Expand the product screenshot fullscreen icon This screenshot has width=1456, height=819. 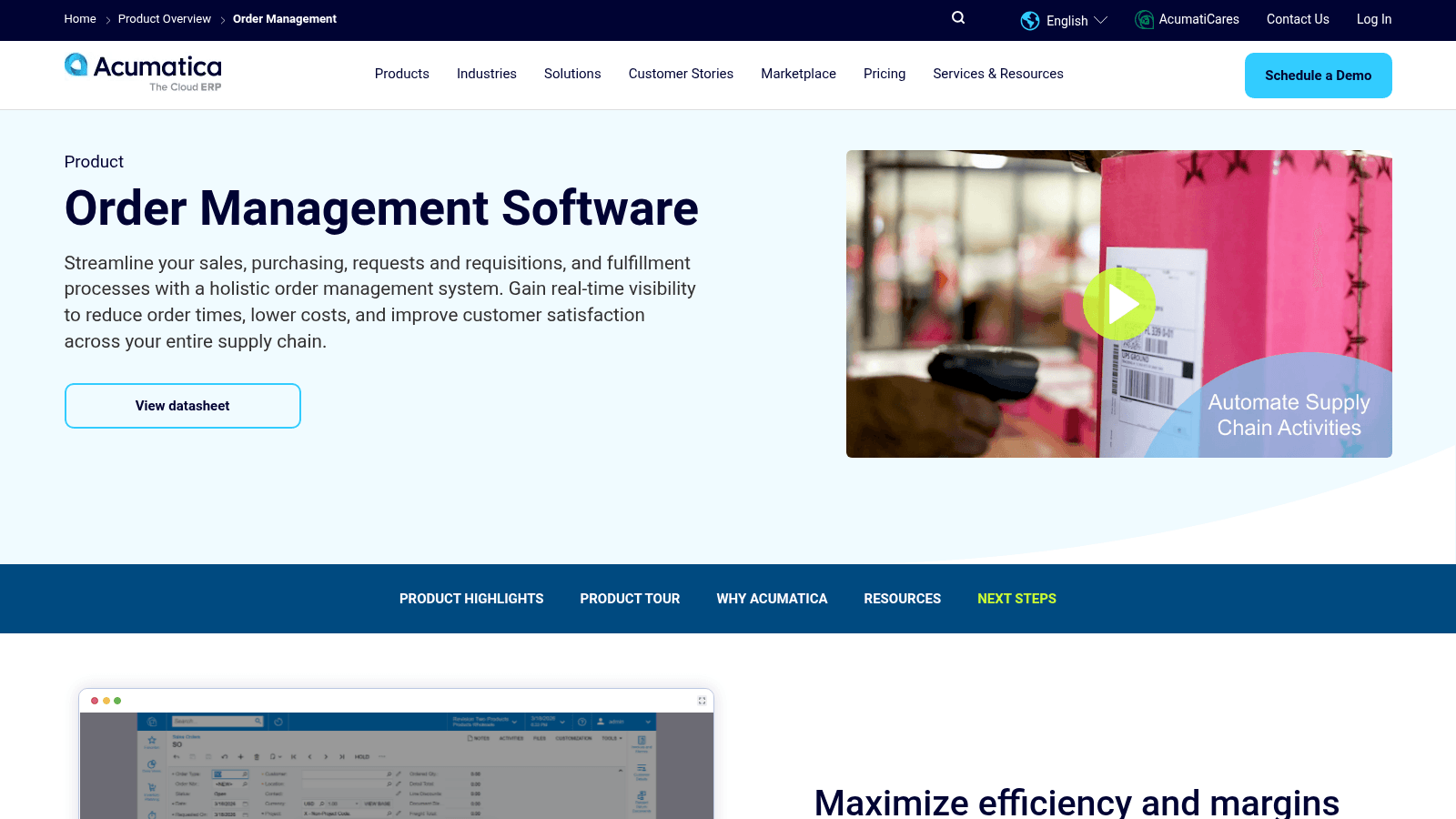702,701
